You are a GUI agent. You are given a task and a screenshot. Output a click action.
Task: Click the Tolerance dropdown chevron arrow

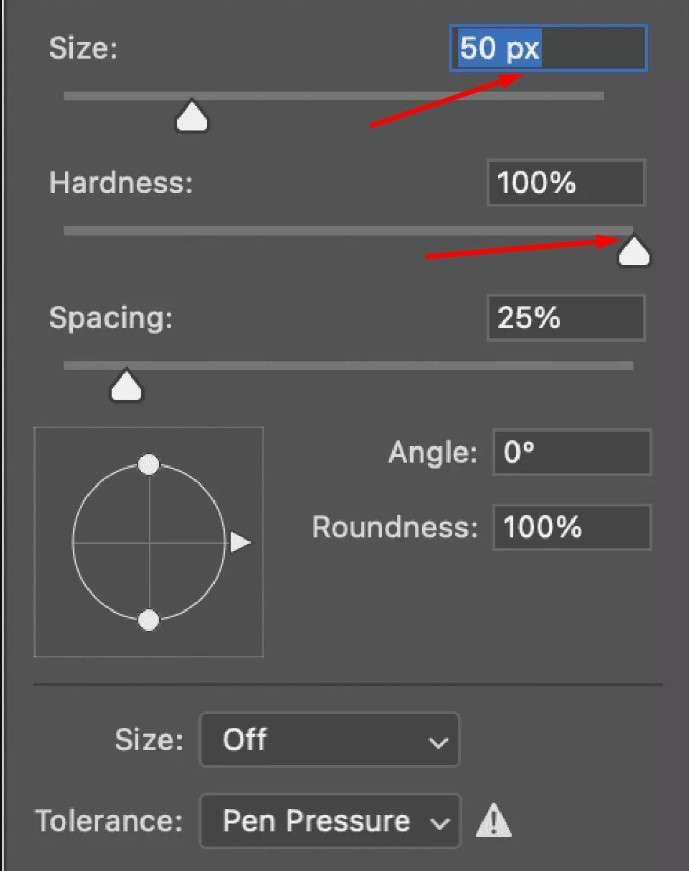click(x=437, y=823)
